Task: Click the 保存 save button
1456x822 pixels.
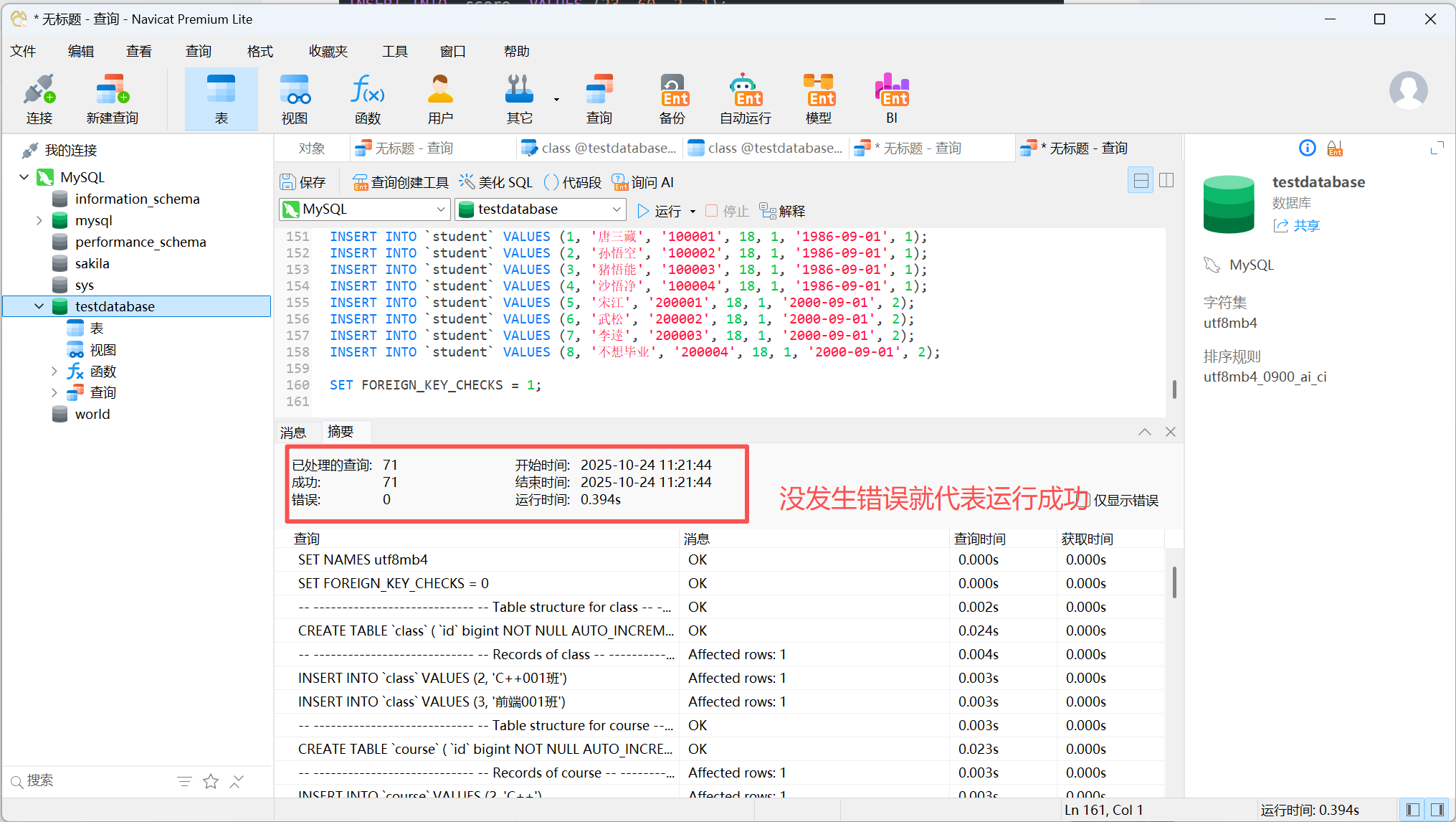Action: click(303, 182)
